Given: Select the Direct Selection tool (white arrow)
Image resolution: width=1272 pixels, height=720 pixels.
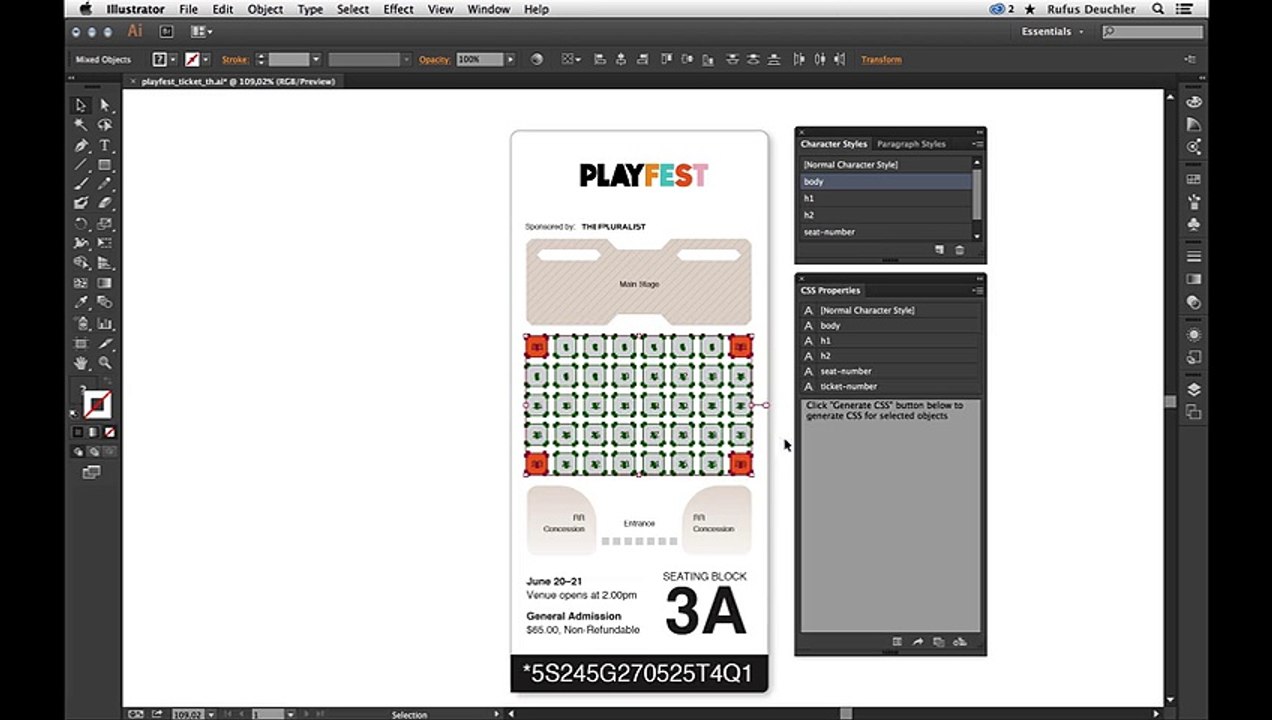Looking at the screenshot, I should [105, 106].
